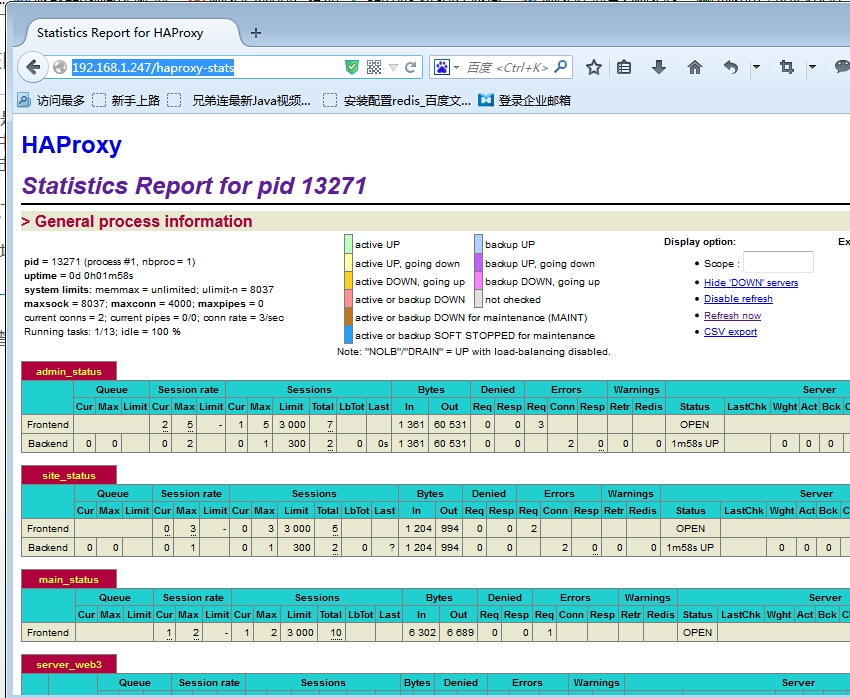Screen dimensions: 850x698
Task: Click the active UP green legend swatch
Action: [x=347, y=244]
